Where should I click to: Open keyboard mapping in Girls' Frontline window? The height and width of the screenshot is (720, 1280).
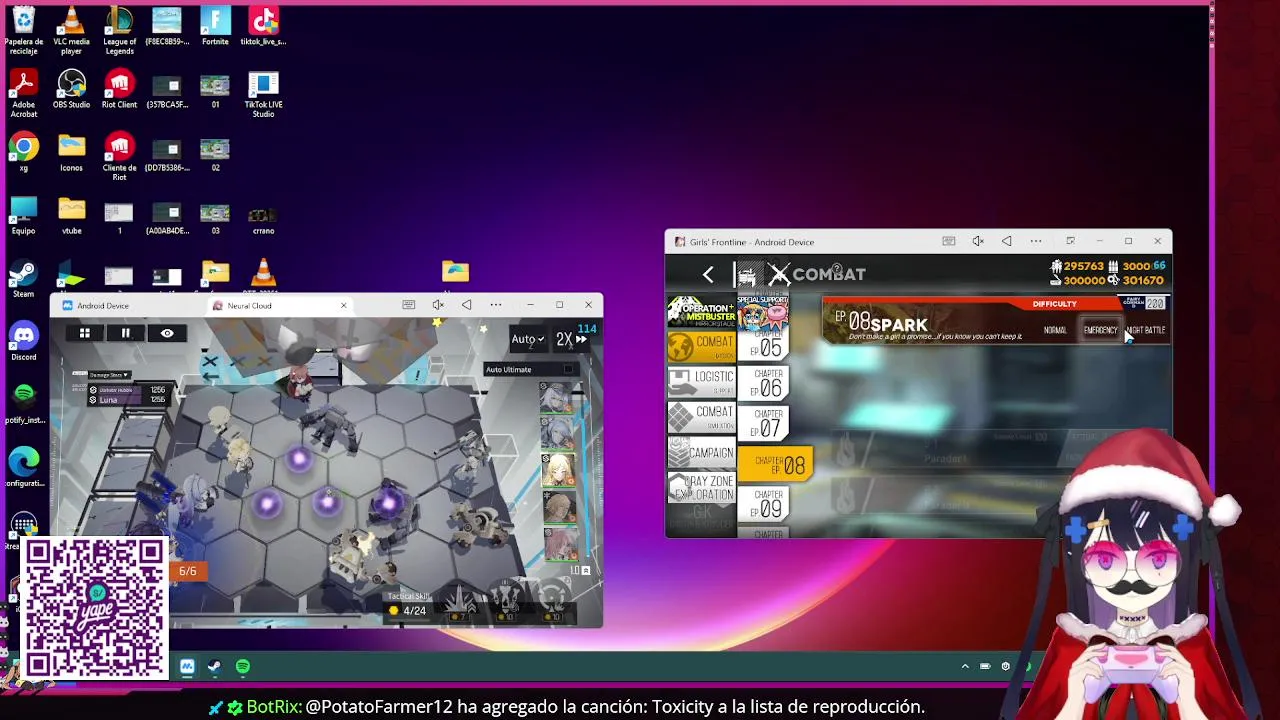949,241
